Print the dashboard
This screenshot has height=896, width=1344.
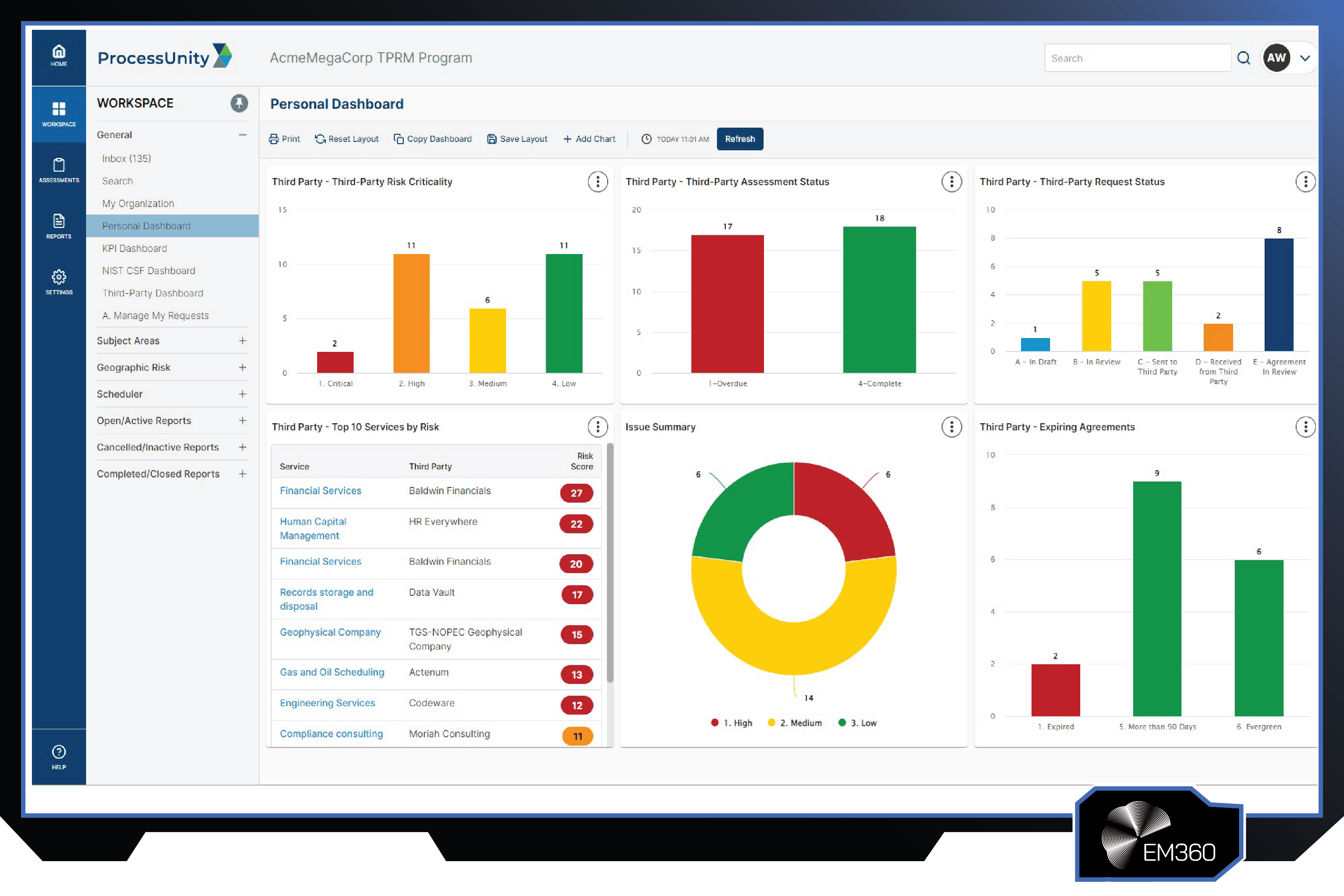[284, 139]
